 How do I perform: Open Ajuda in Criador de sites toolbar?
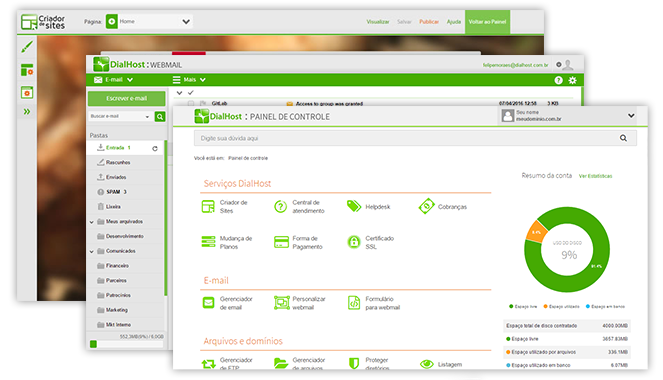click(454, 22)
